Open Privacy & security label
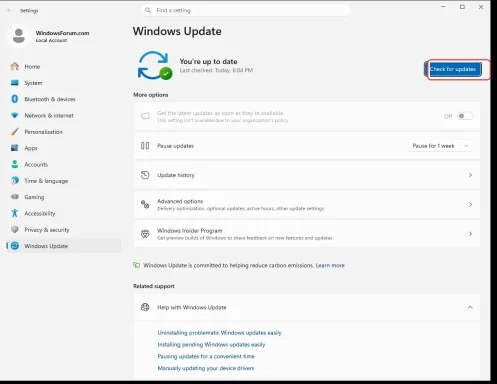 point(47,230)
